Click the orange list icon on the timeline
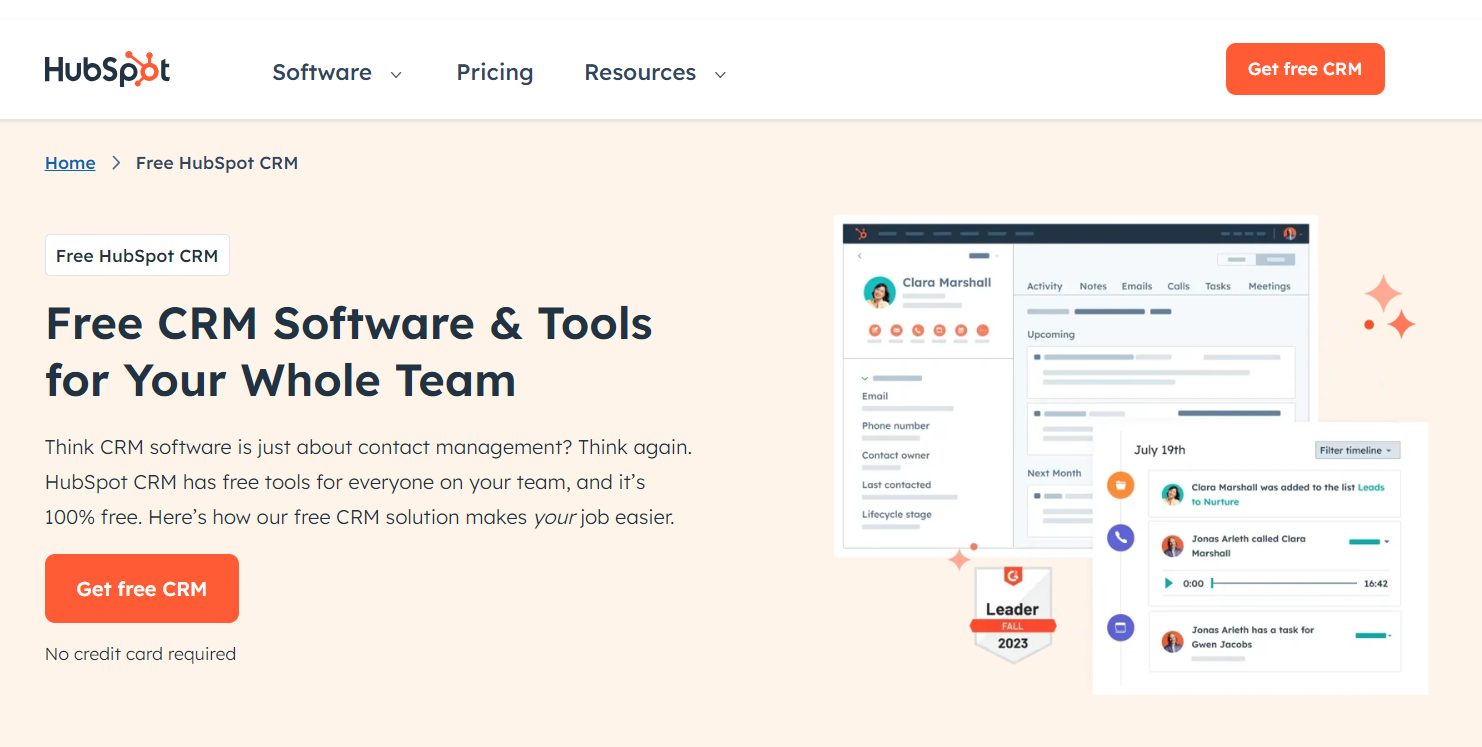The image size is (1482, 747). tap(1121, 485)
